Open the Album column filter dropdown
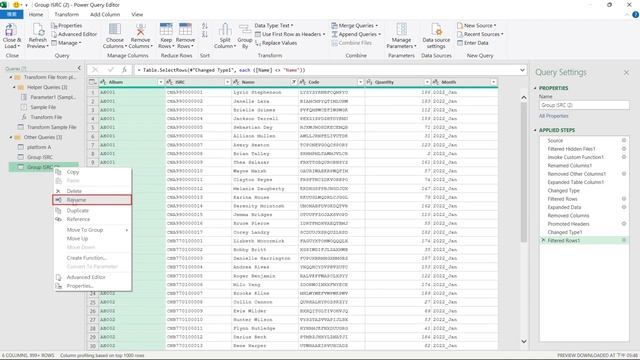Image resolution: width=640 pixels, height=360 pixels. 160,82
